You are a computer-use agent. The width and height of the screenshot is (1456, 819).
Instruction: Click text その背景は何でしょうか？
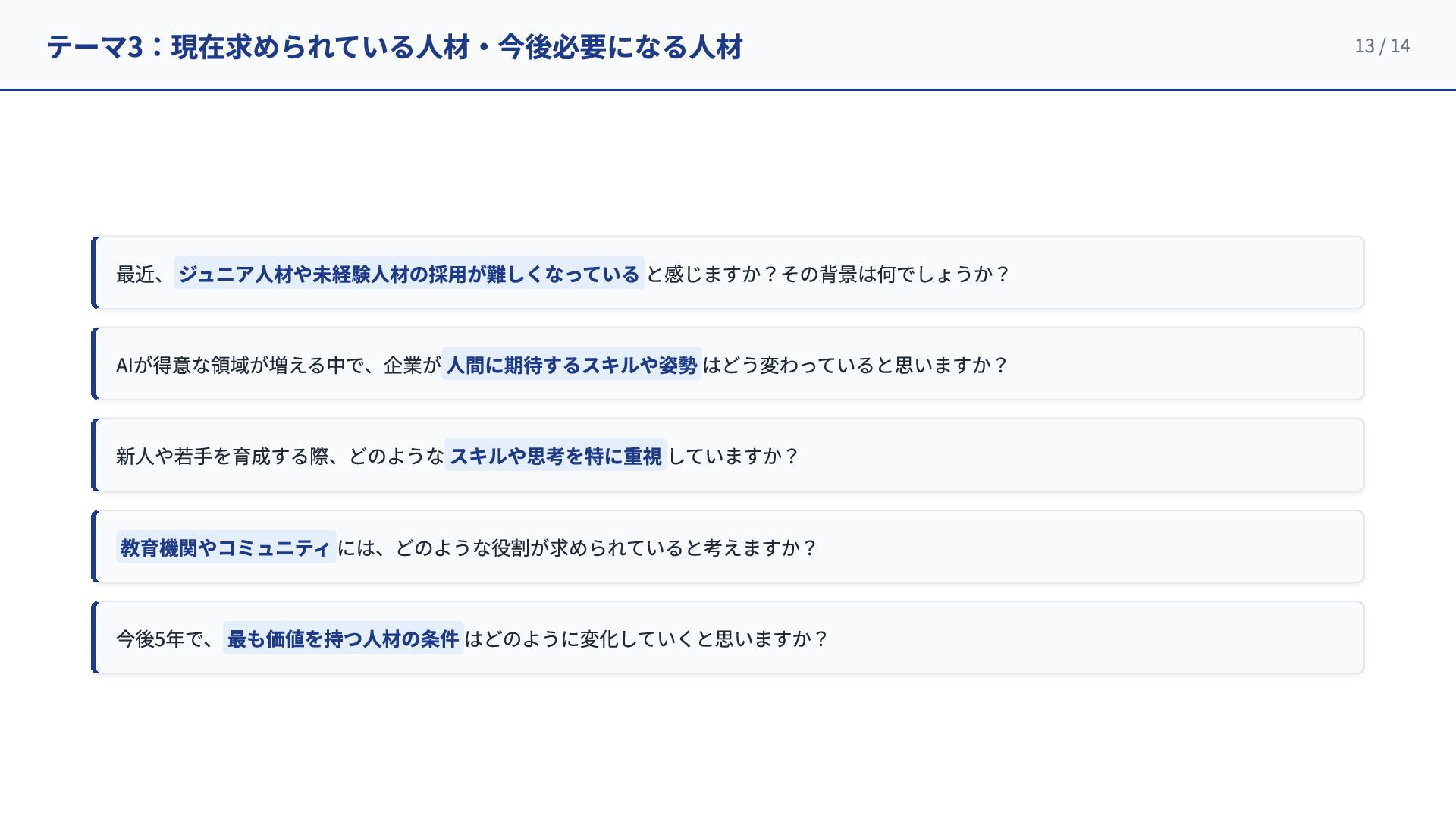[x=896, y=274]
